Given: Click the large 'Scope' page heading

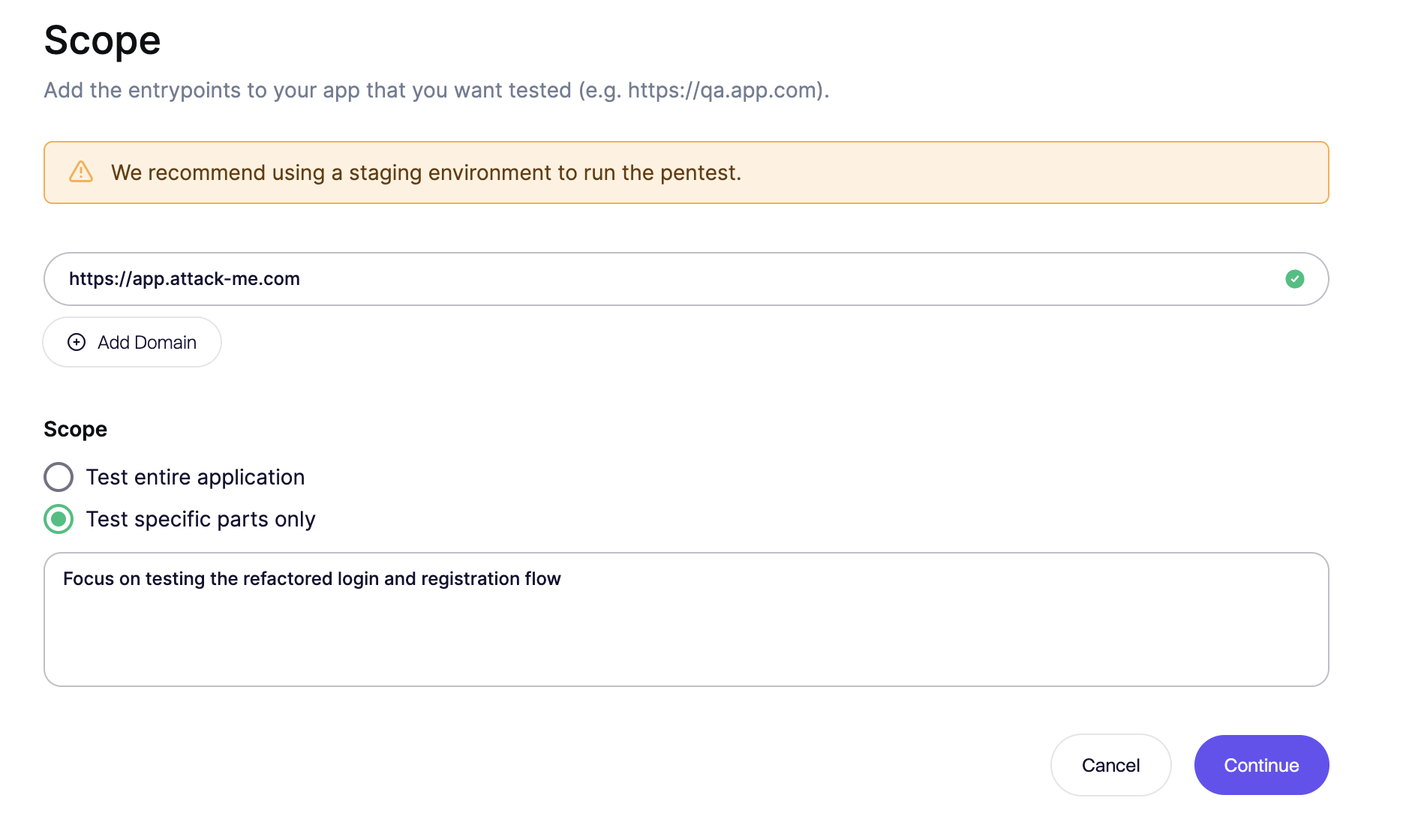Looking at the screenshot, I should [x=102, y=40].
